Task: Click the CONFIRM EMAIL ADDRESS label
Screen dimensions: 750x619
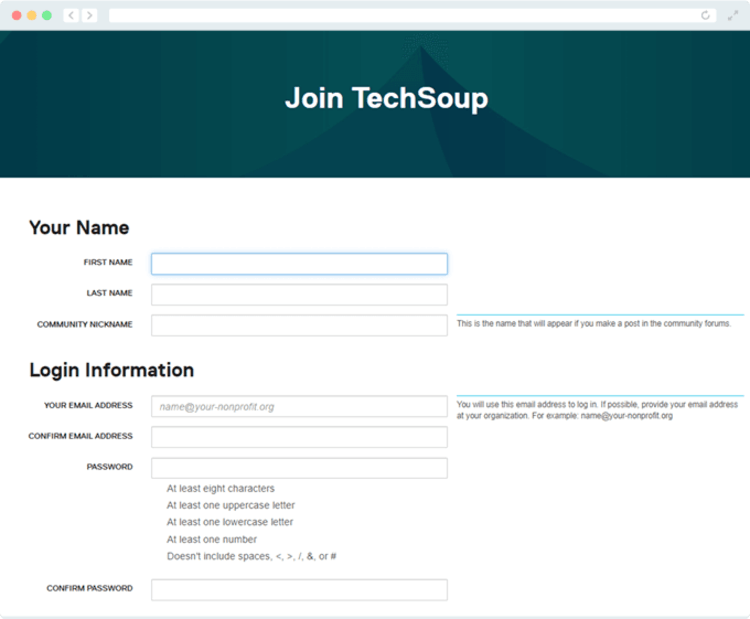Action: click(80, 436)
